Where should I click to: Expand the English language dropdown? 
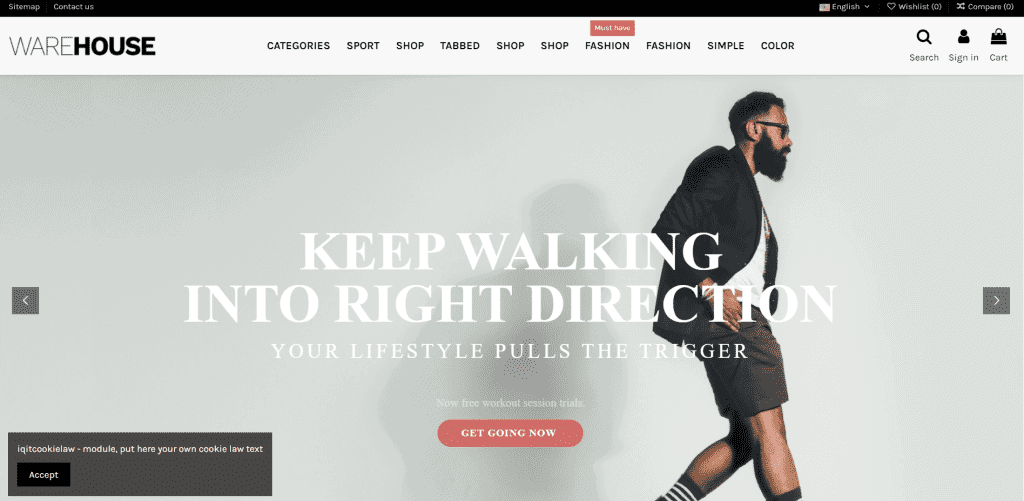point(844,7)
